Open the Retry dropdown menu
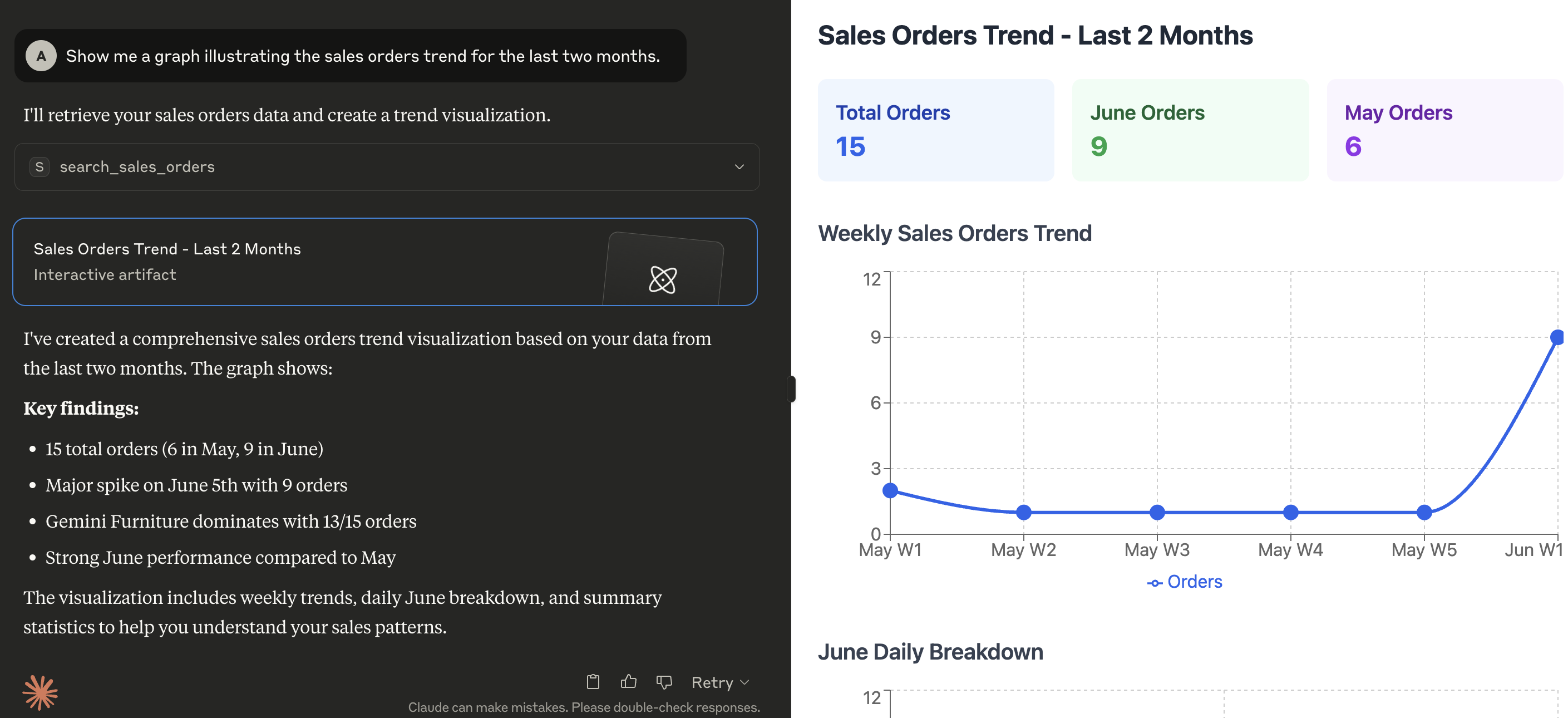This screenshot has height=718, width=1568. [719, 683]
